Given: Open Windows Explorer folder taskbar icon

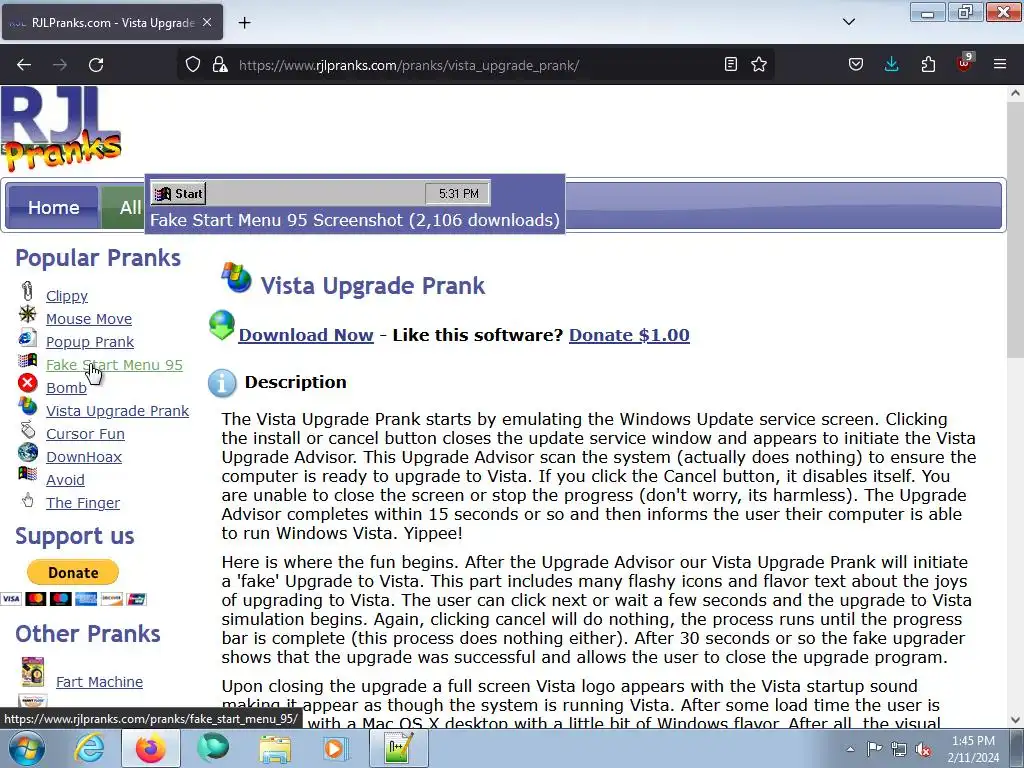Looking at the screenshot, I should (x=275, y=748).
